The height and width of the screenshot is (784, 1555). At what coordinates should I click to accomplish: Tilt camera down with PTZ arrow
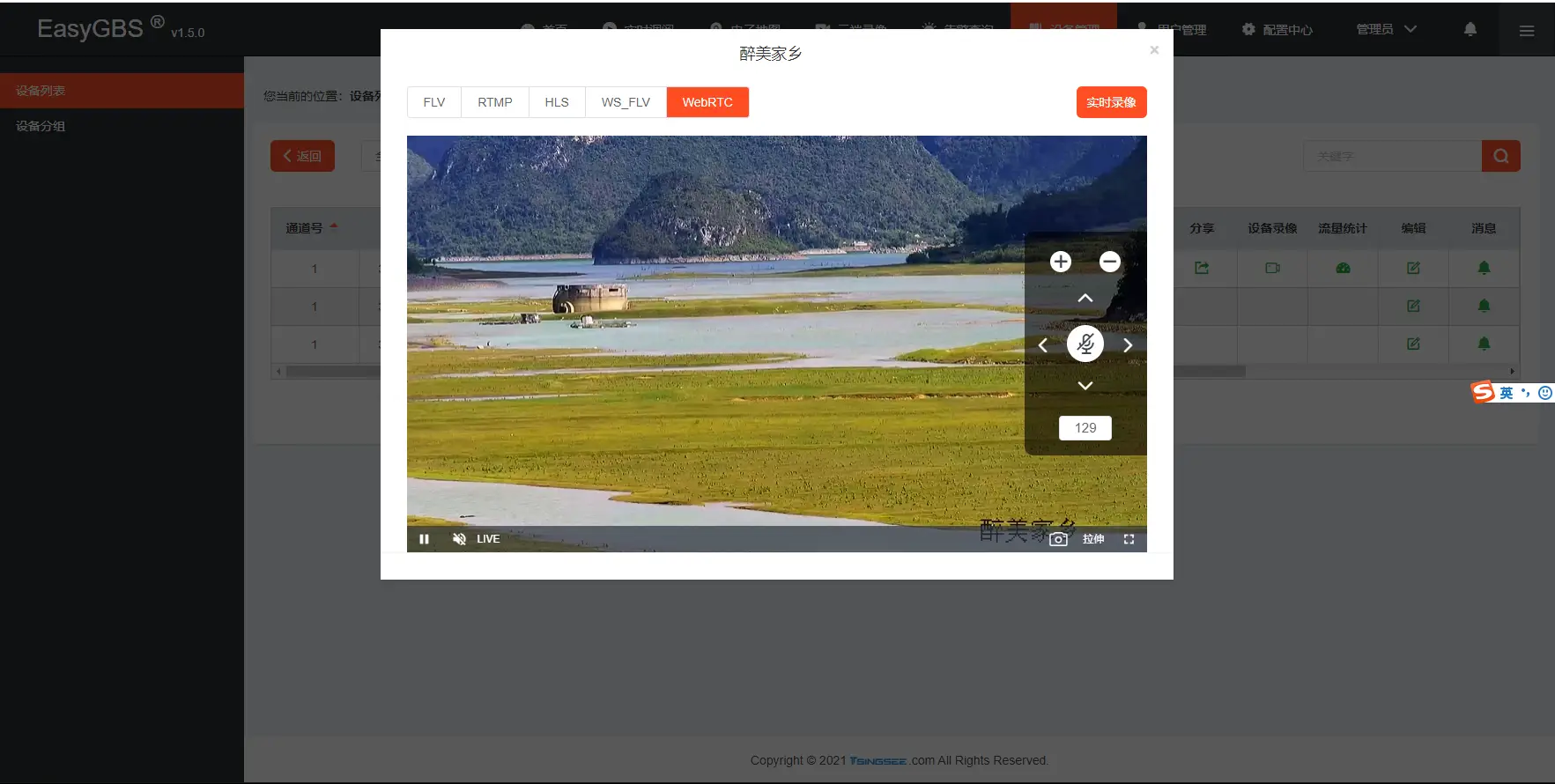pyautogui.click(x=1085, y=386)
